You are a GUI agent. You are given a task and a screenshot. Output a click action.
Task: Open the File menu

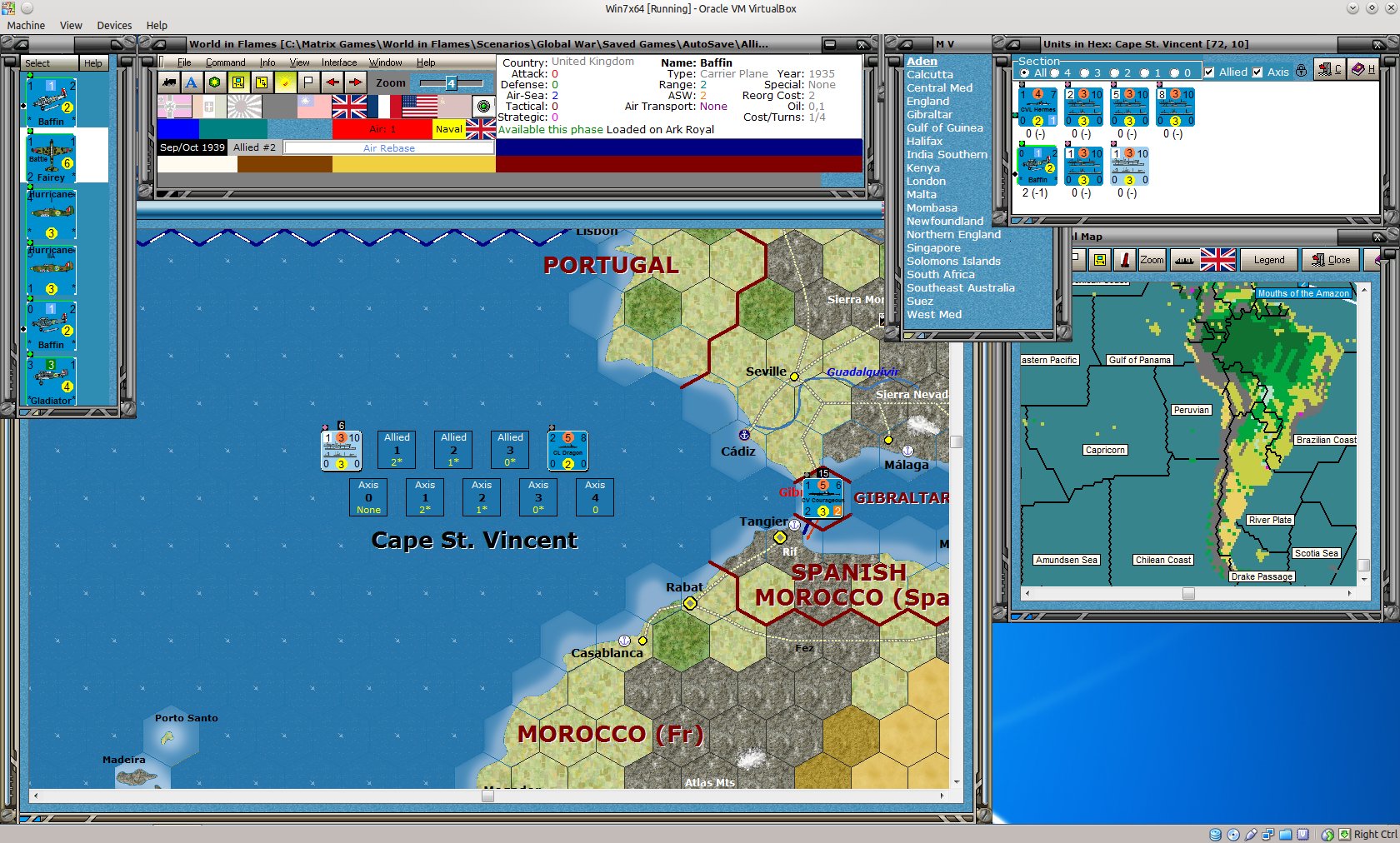tap(184, 62)
